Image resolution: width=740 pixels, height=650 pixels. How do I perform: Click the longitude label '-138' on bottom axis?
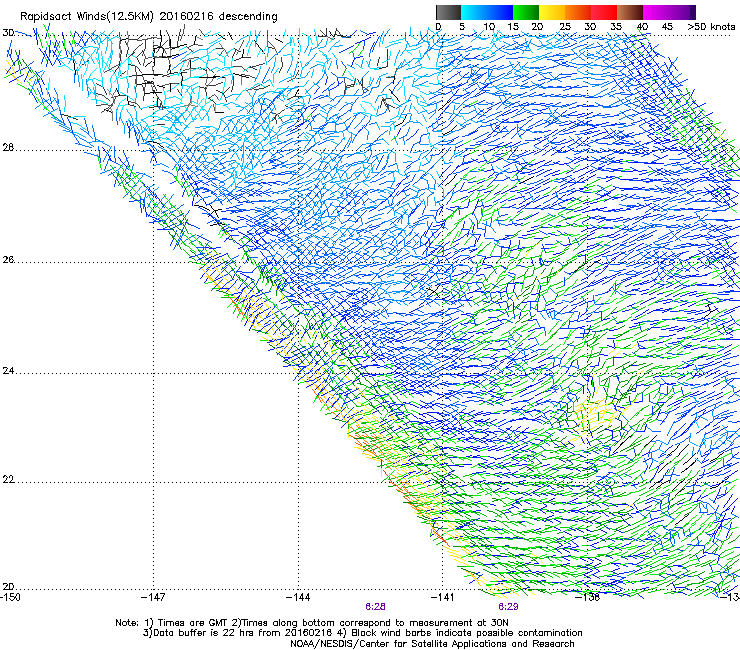click(588, 598)
